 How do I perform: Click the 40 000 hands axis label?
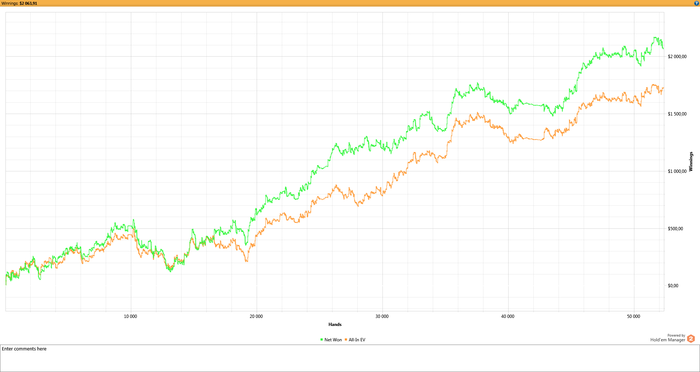pyautogui.click(x=508, y=316)
